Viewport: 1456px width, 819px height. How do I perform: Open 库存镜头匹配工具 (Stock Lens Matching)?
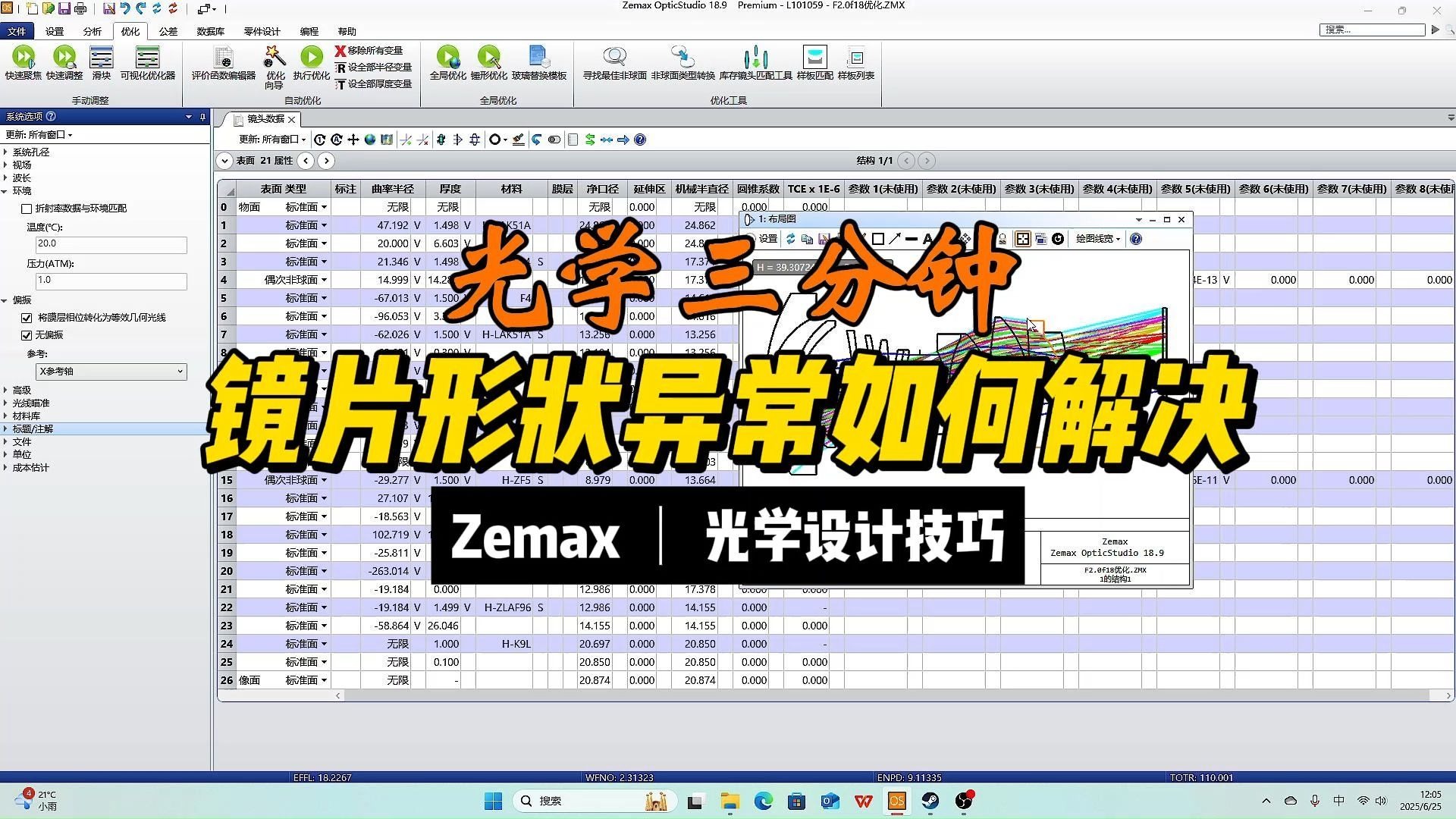(x=756, y=64)
